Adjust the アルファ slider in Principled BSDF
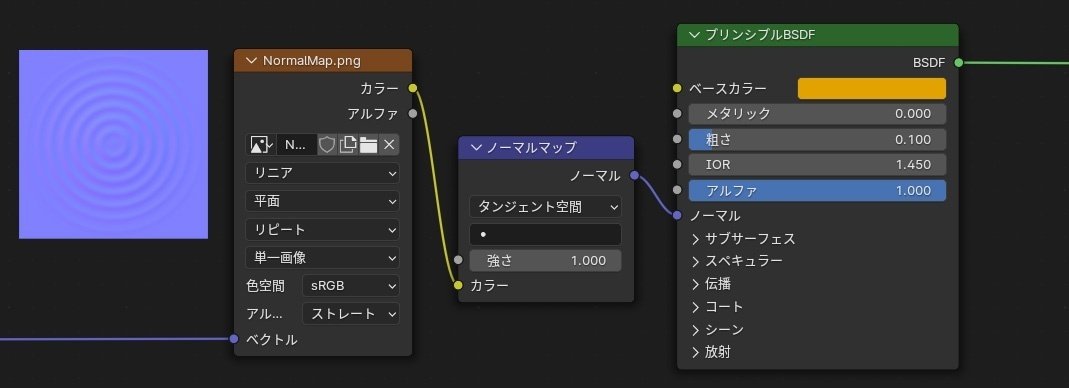This screenshot has height=388, width=1069. pos(817,190)
